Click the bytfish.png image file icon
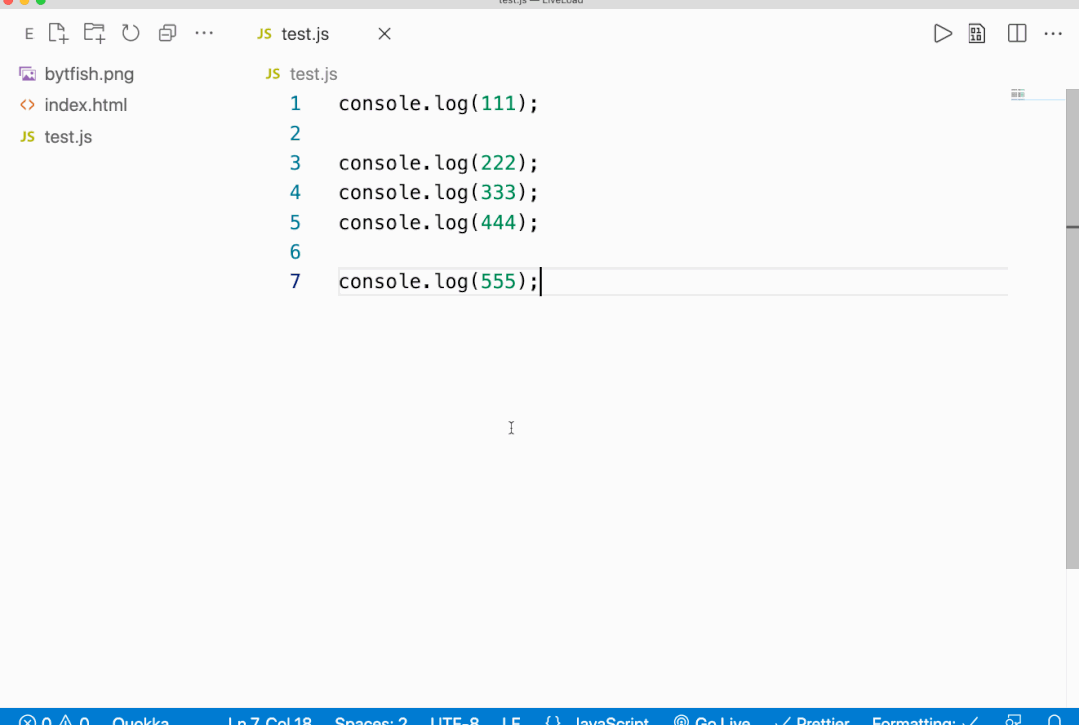This screenshot has height=725, width=1079. coord(28,74)
